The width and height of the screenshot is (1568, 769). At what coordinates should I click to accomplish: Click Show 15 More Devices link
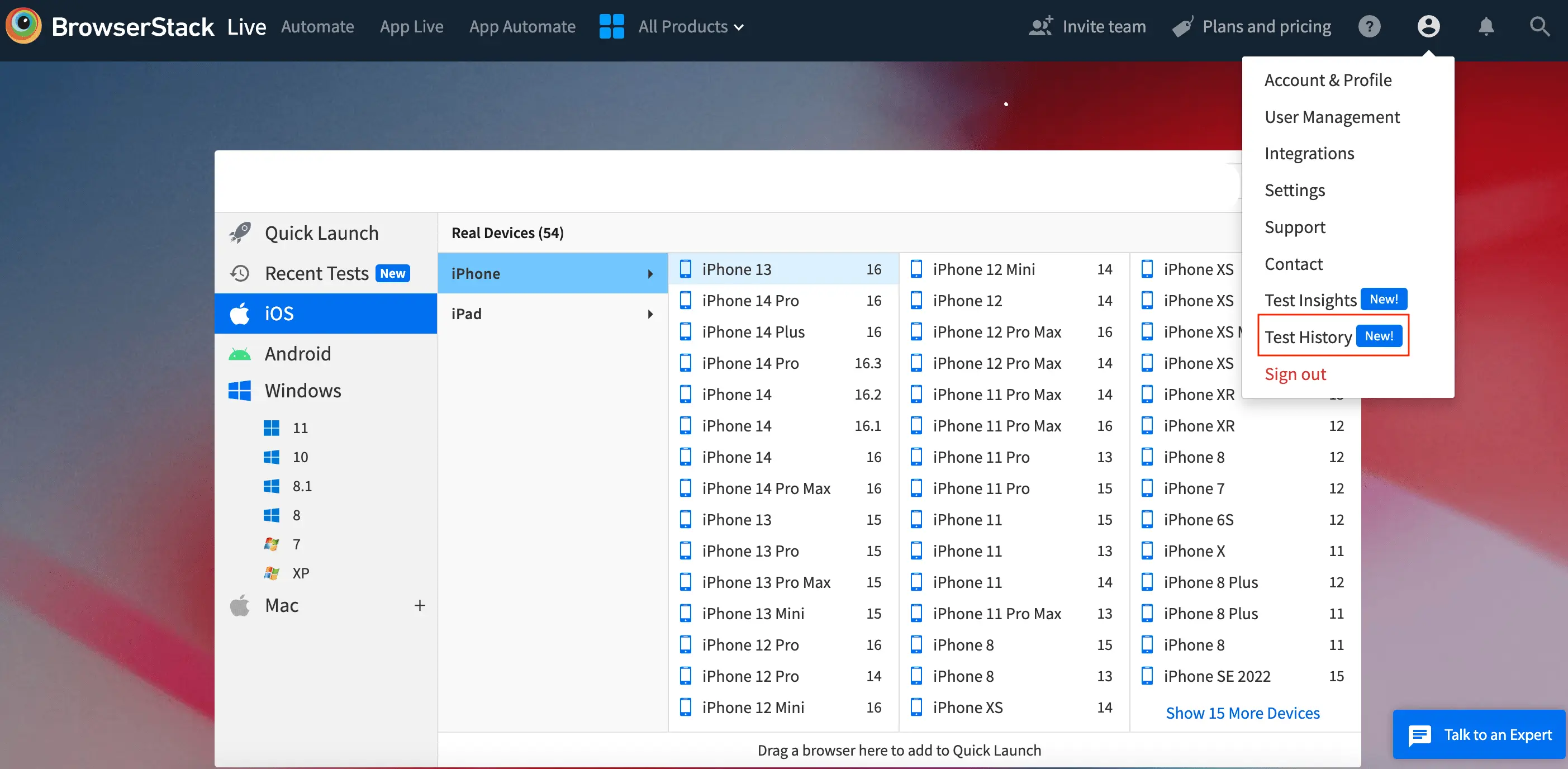coord(1242,713)
